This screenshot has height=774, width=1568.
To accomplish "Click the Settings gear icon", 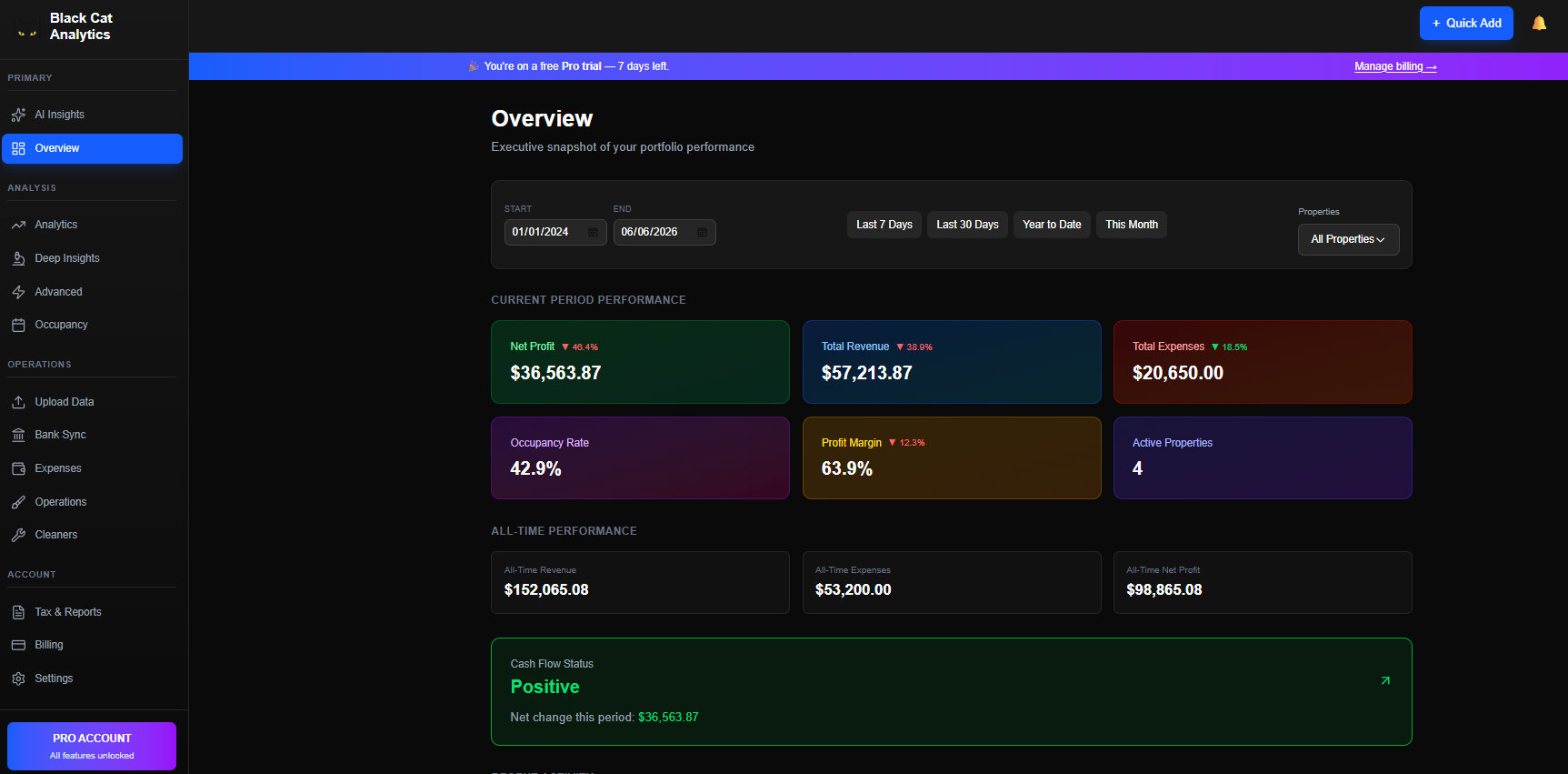I will click(18, 679).
